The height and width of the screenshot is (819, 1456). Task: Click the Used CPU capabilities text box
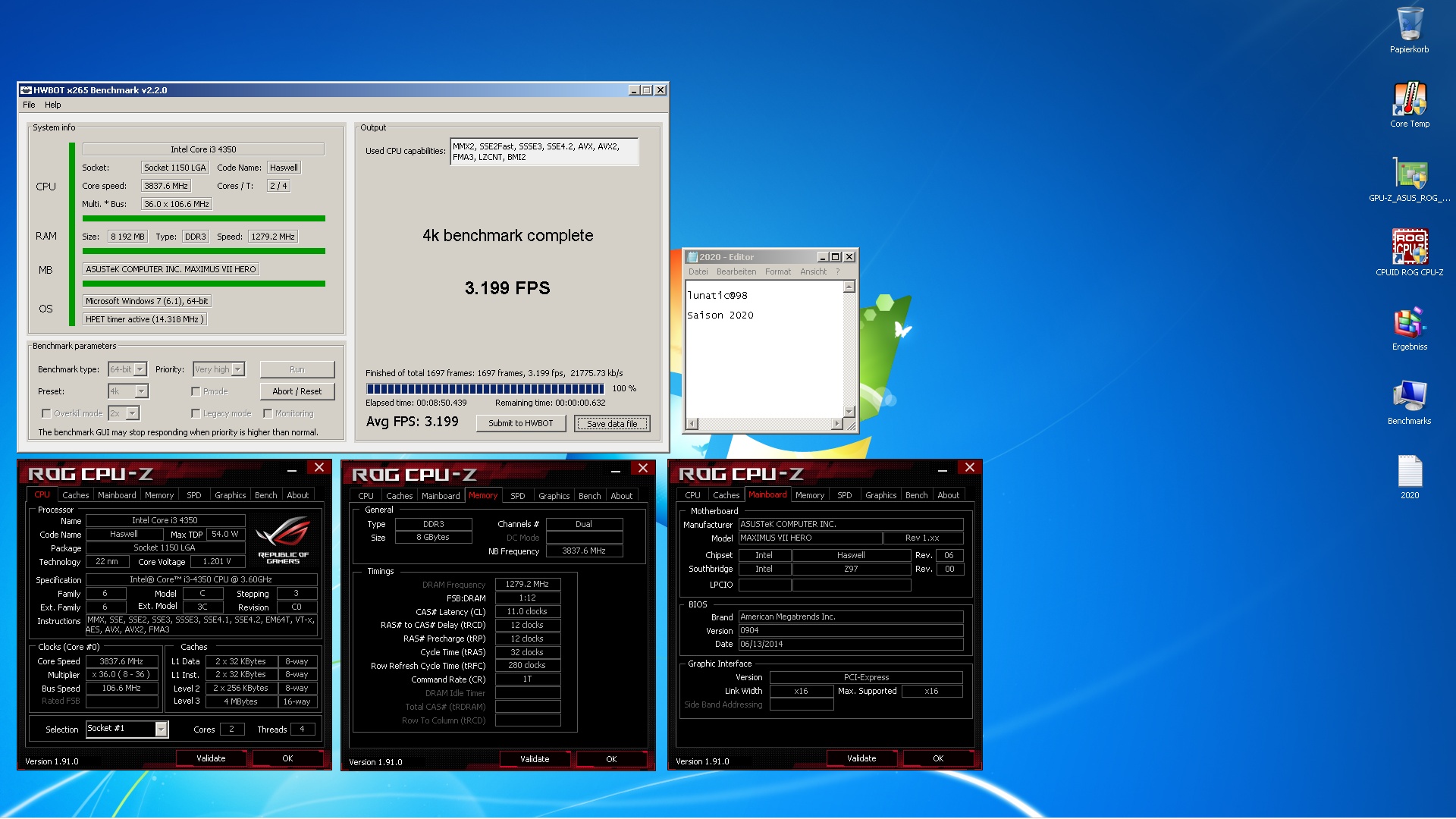pos(544,152)
